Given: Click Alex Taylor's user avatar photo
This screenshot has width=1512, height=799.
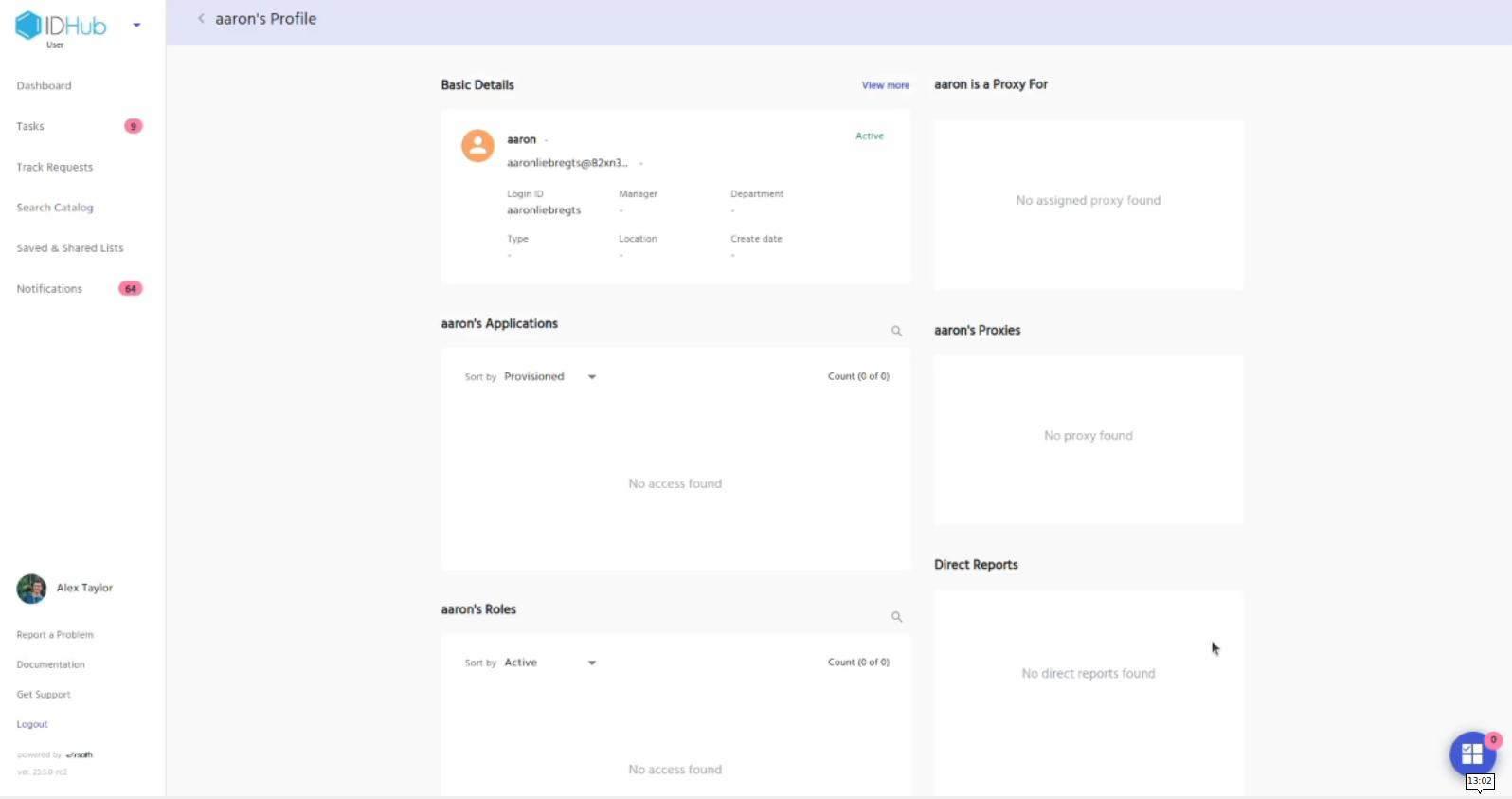Looking at the screenshot, I should (x=31, y=589).
